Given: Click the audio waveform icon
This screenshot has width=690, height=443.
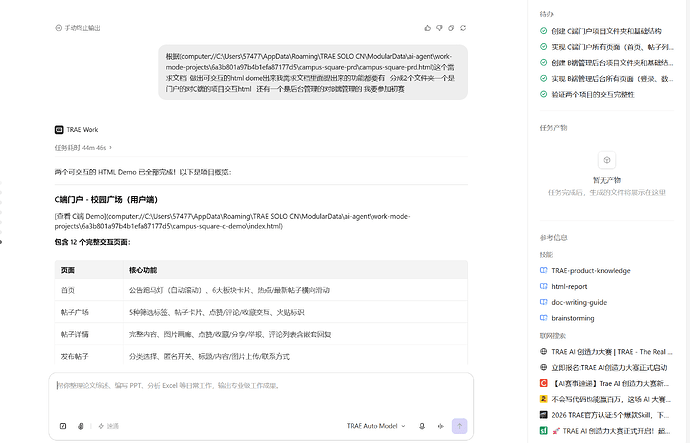Looking at the screenshot, I should coord(440,426).
